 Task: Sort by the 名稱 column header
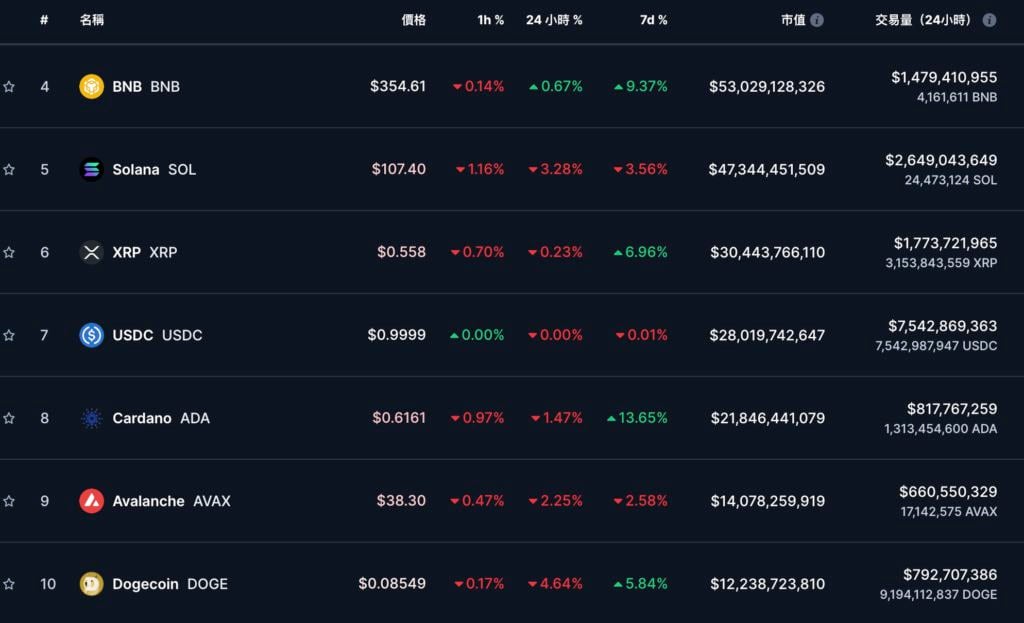92,20
